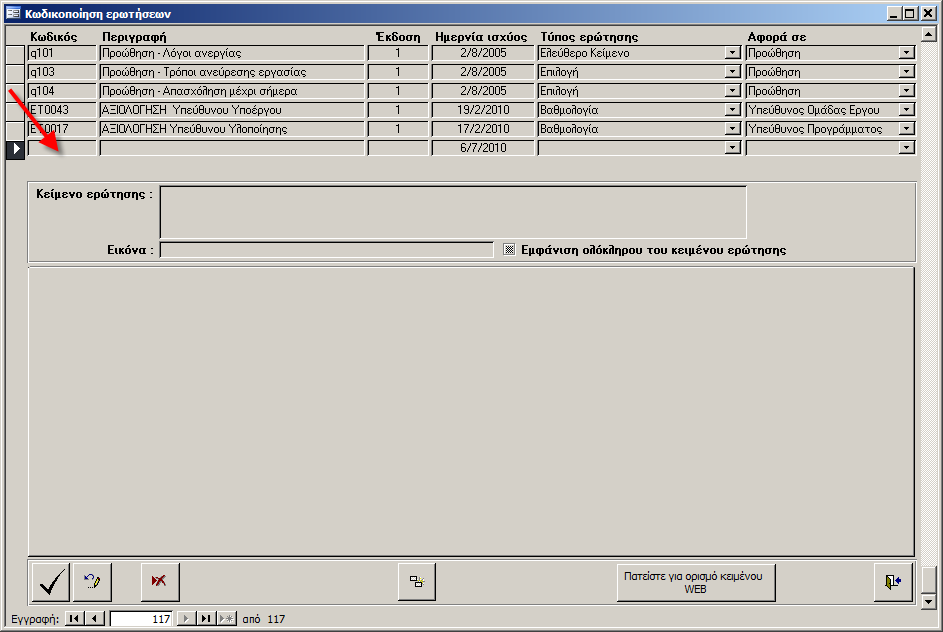Click the Εικόνα input field
The width and height of the screenshot is (943, 632).
326,250
